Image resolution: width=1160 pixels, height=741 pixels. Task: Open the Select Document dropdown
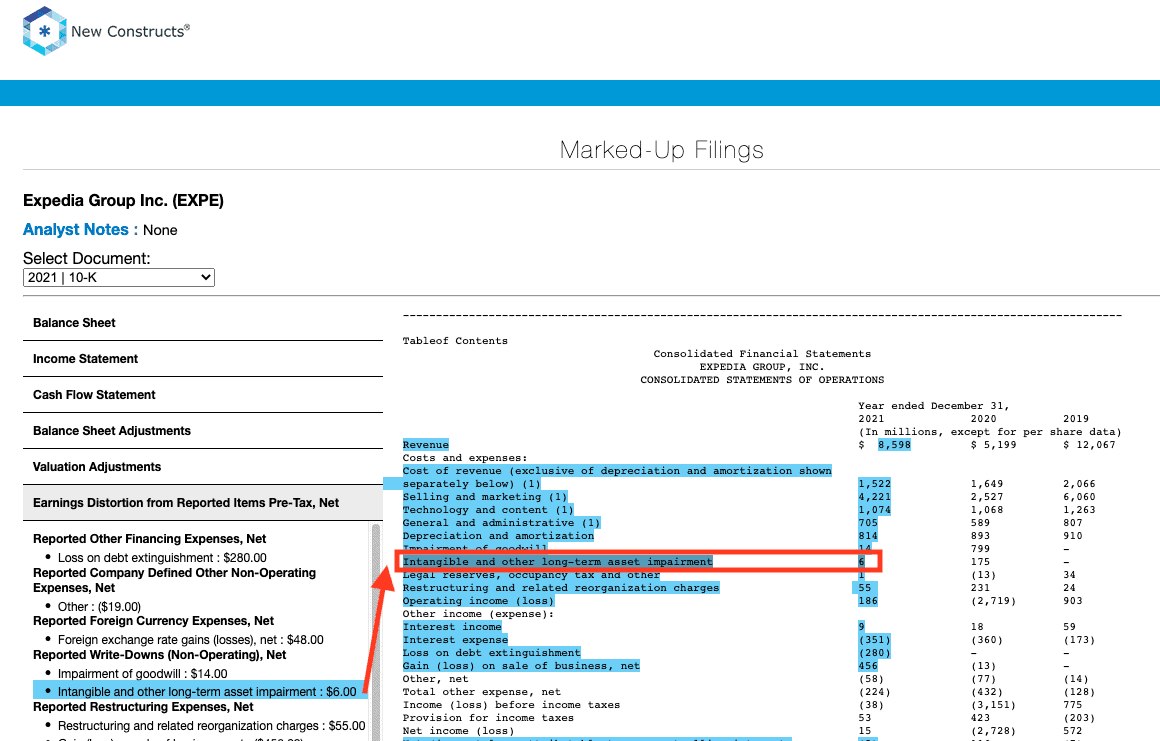click(x=118, y=277)
